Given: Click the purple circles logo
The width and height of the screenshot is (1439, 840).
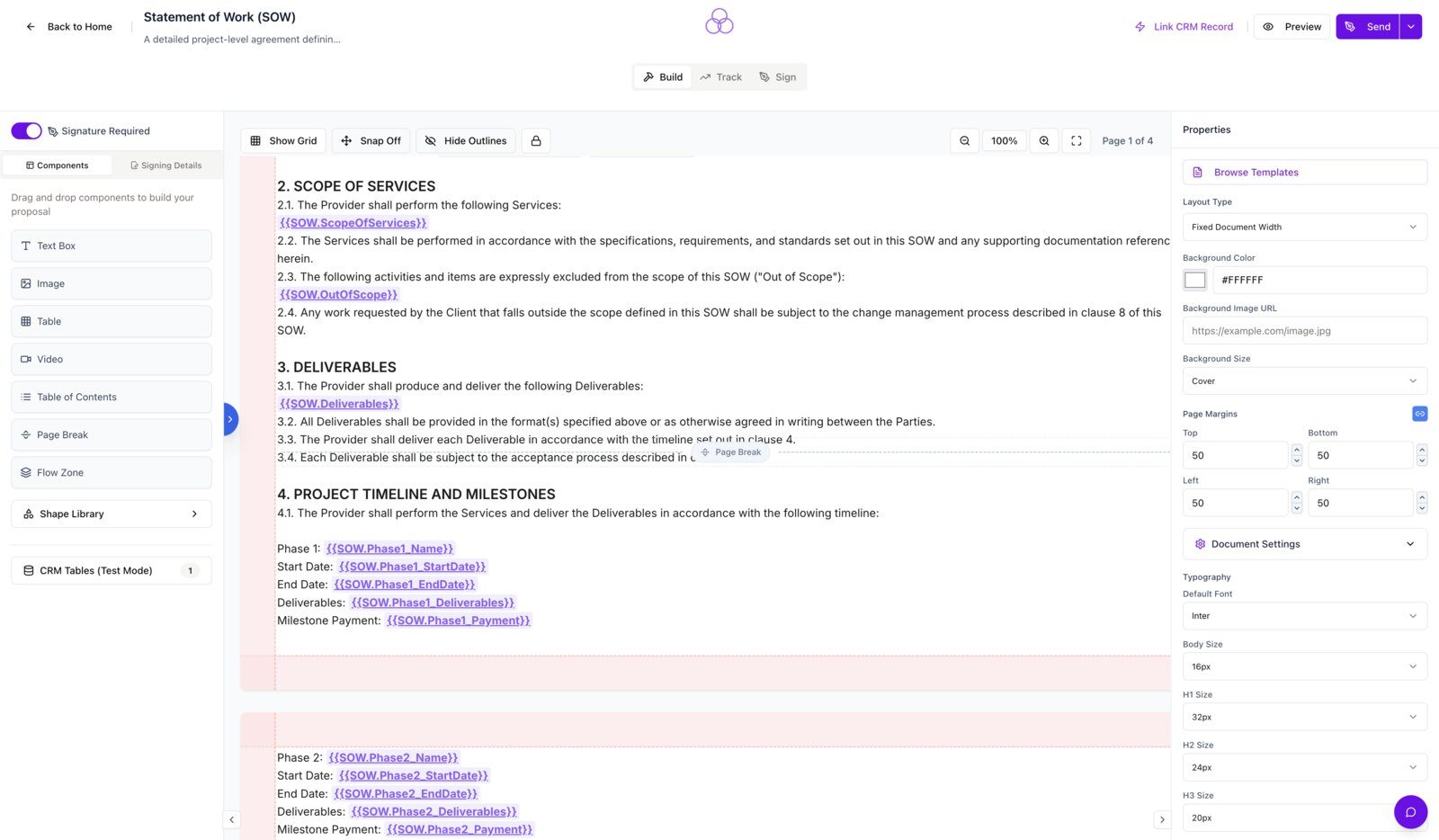Looking at the screenshot, I should point(719,22).
